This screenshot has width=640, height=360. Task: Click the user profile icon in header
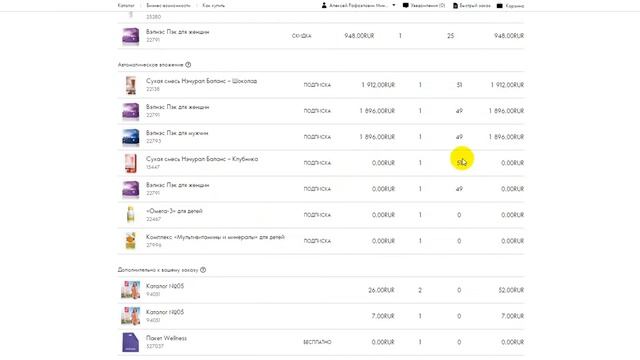coord(324,5)
